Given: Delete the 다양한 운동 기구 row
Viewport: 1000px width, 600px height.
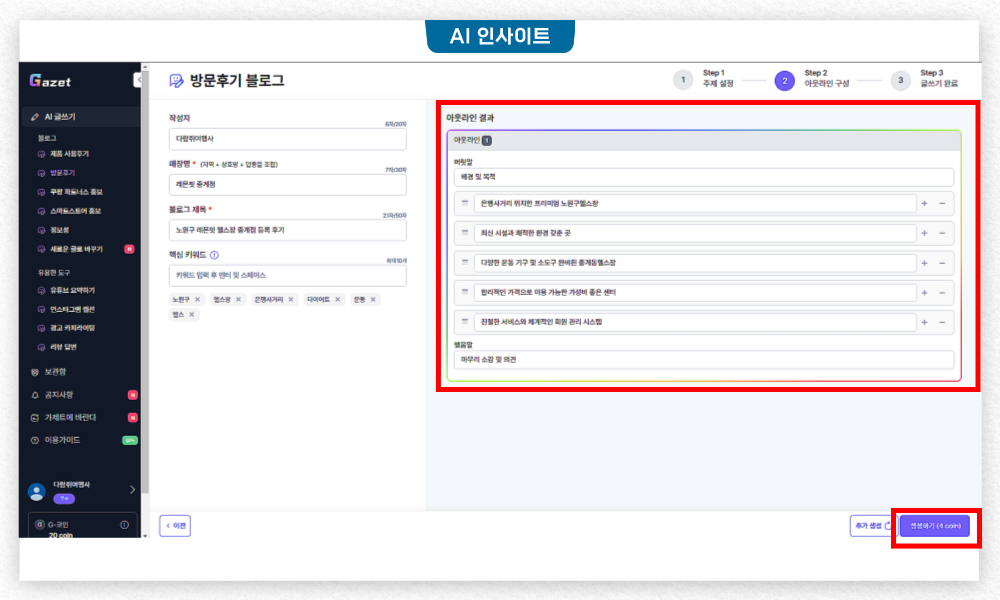Looking at the screenshot, I should pos(942,263).
